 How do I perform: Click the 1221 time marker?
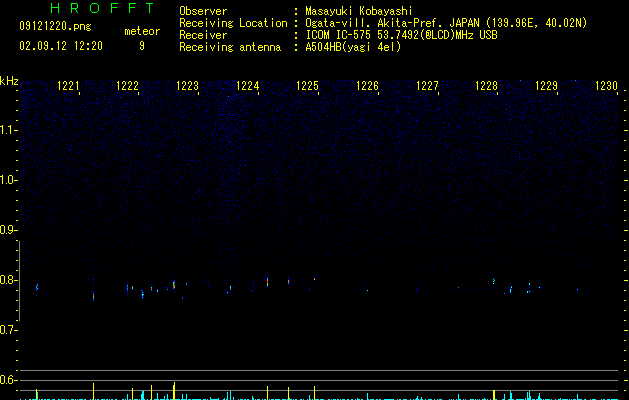pos(68,86)
